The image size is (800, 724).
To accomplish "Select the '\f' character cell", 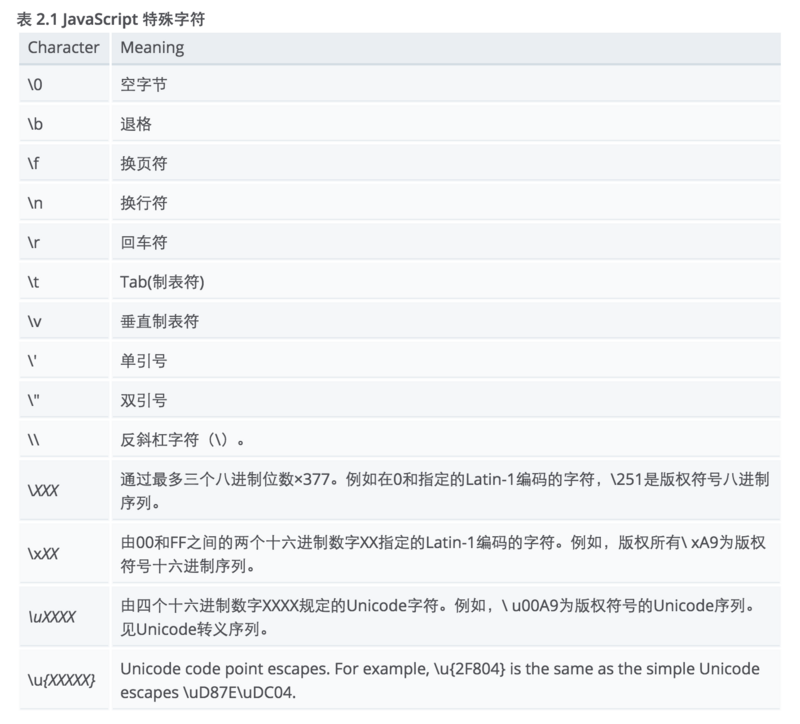I will (x=64, y=163).
